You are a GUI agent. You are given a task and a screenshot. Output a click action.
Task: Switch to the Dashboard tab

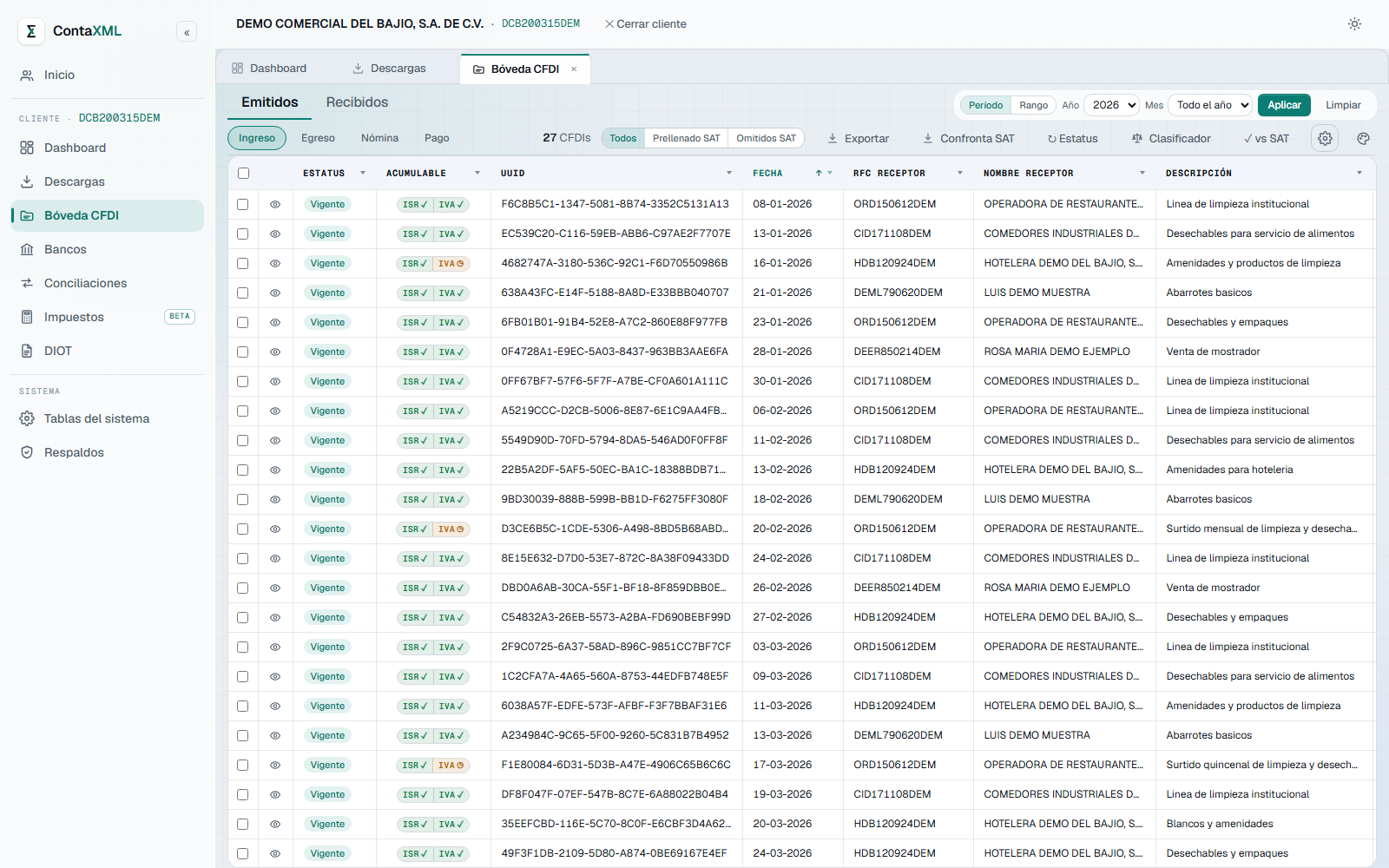[269, 69]
